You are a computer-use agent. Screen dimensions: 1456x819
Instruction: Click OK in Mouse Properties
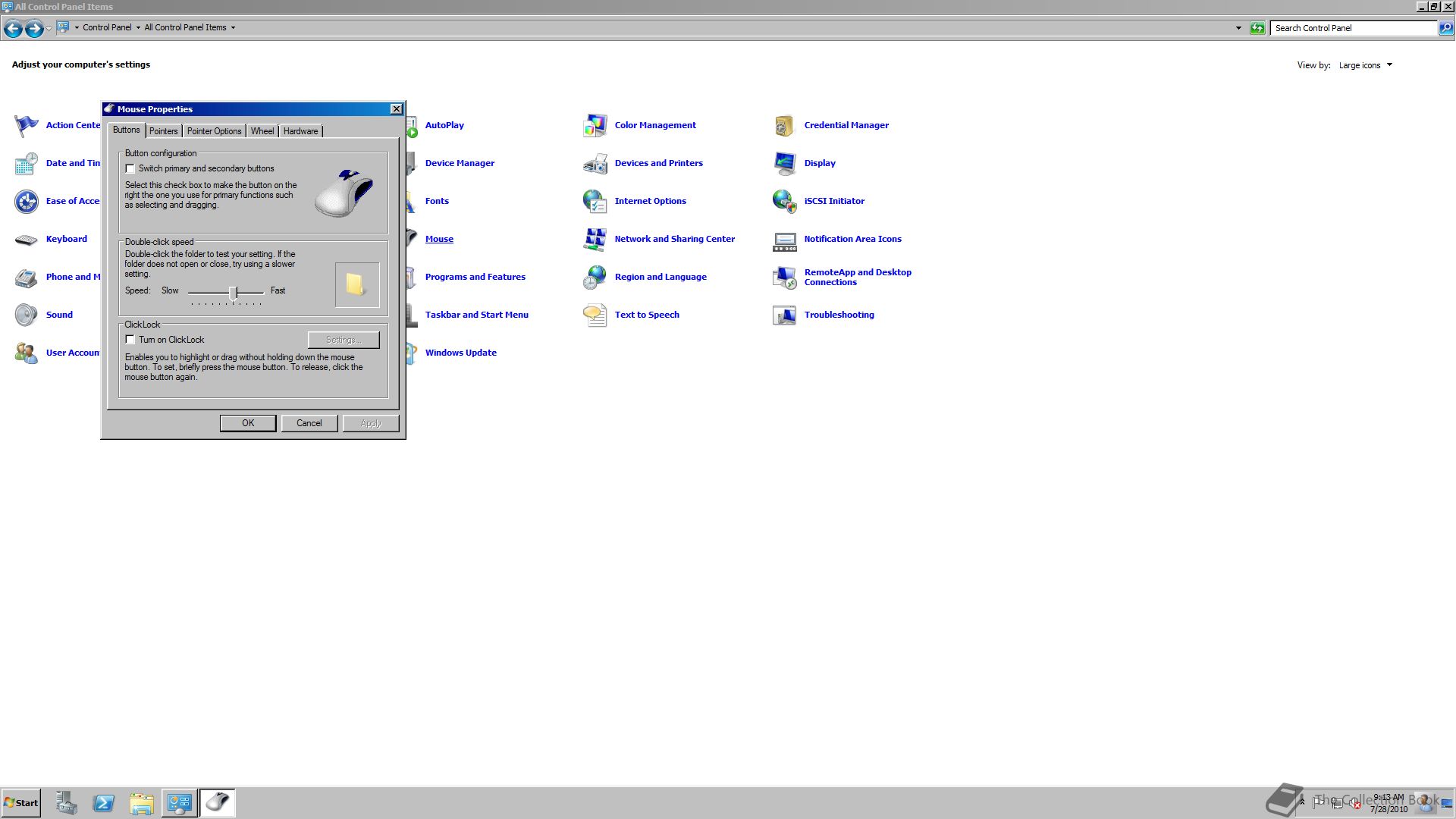[248, 423]
